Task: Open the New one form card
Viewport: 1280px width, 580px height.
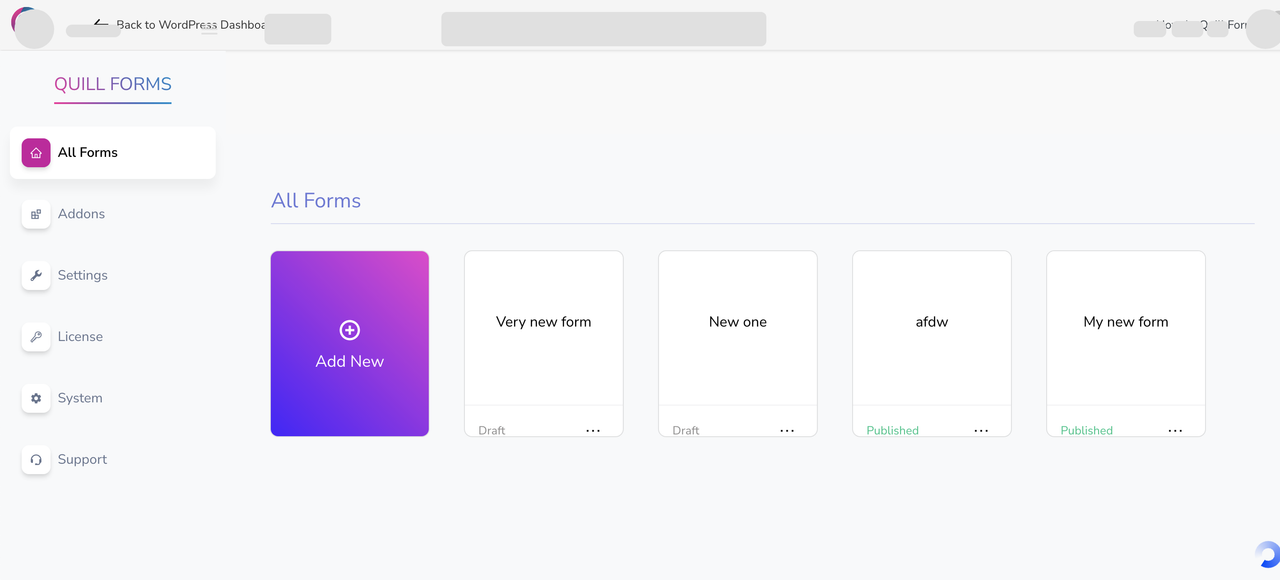Action: pos(738,344)
